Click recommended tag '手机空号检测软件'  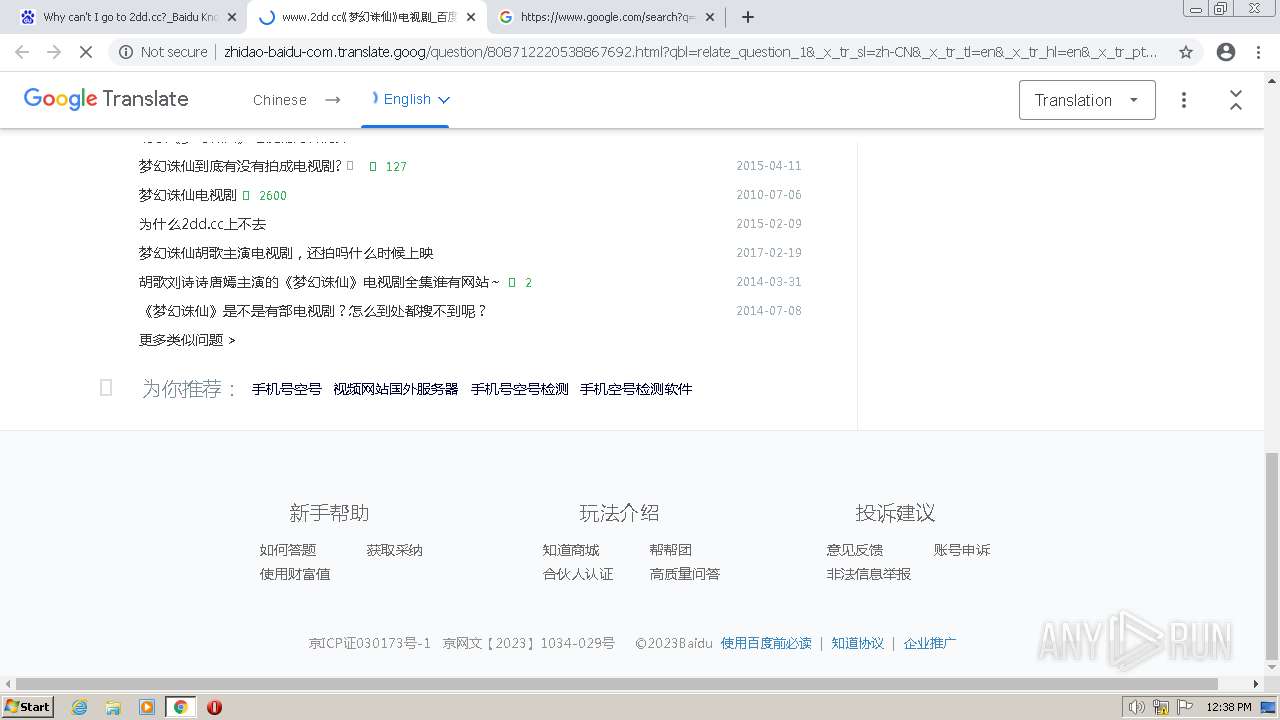[636, 389]
